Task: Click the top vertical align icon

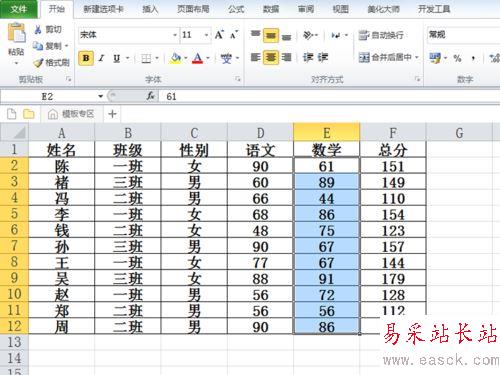Action: click(255, 35)
